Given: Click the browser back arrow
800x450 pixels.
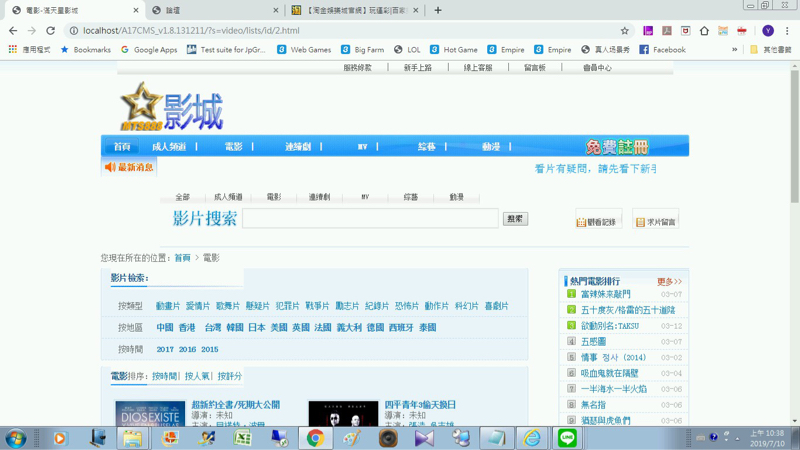Looking at the screenshot, I should point(13,31).
